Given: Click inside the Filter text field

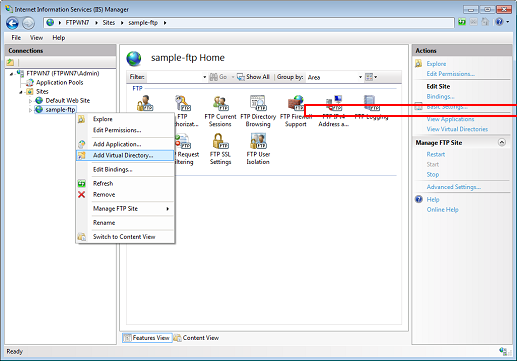Looking at the screenshot, I should pos(176,77).
